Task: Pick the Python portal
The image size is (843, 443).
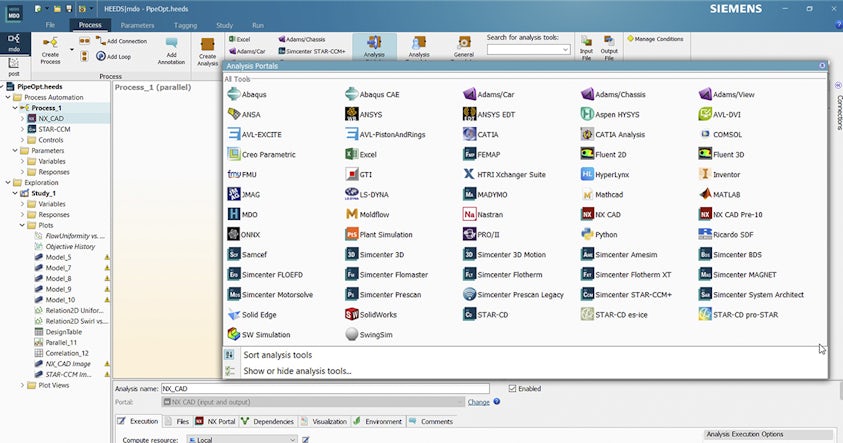Action: click(599, 234)
